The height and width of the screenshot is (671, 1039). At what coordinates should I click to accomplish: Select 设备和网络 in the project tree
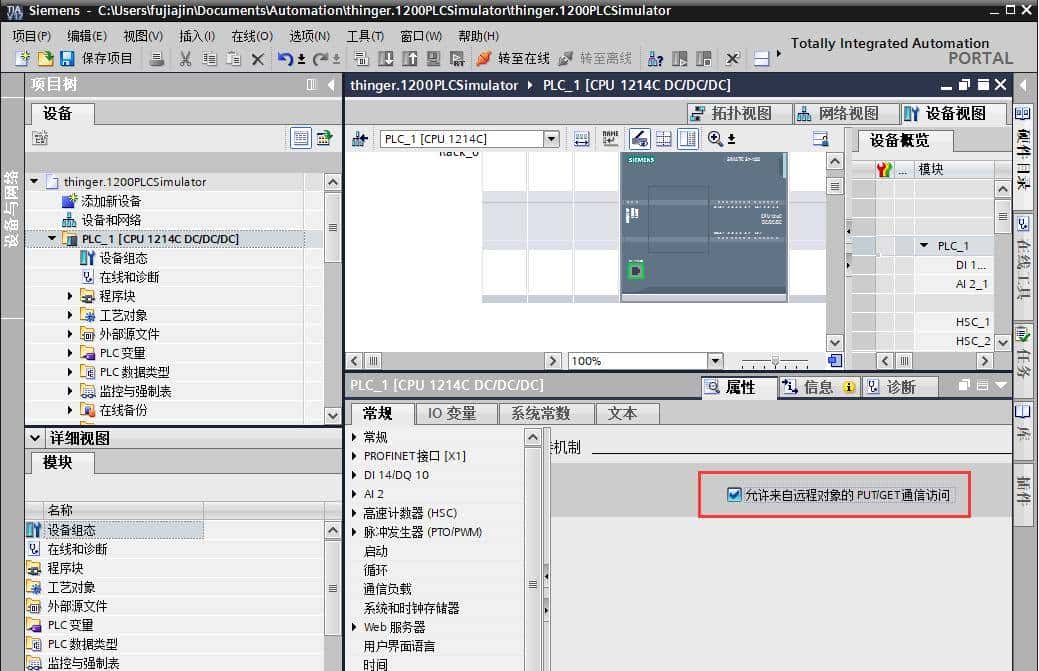[111, 220]
